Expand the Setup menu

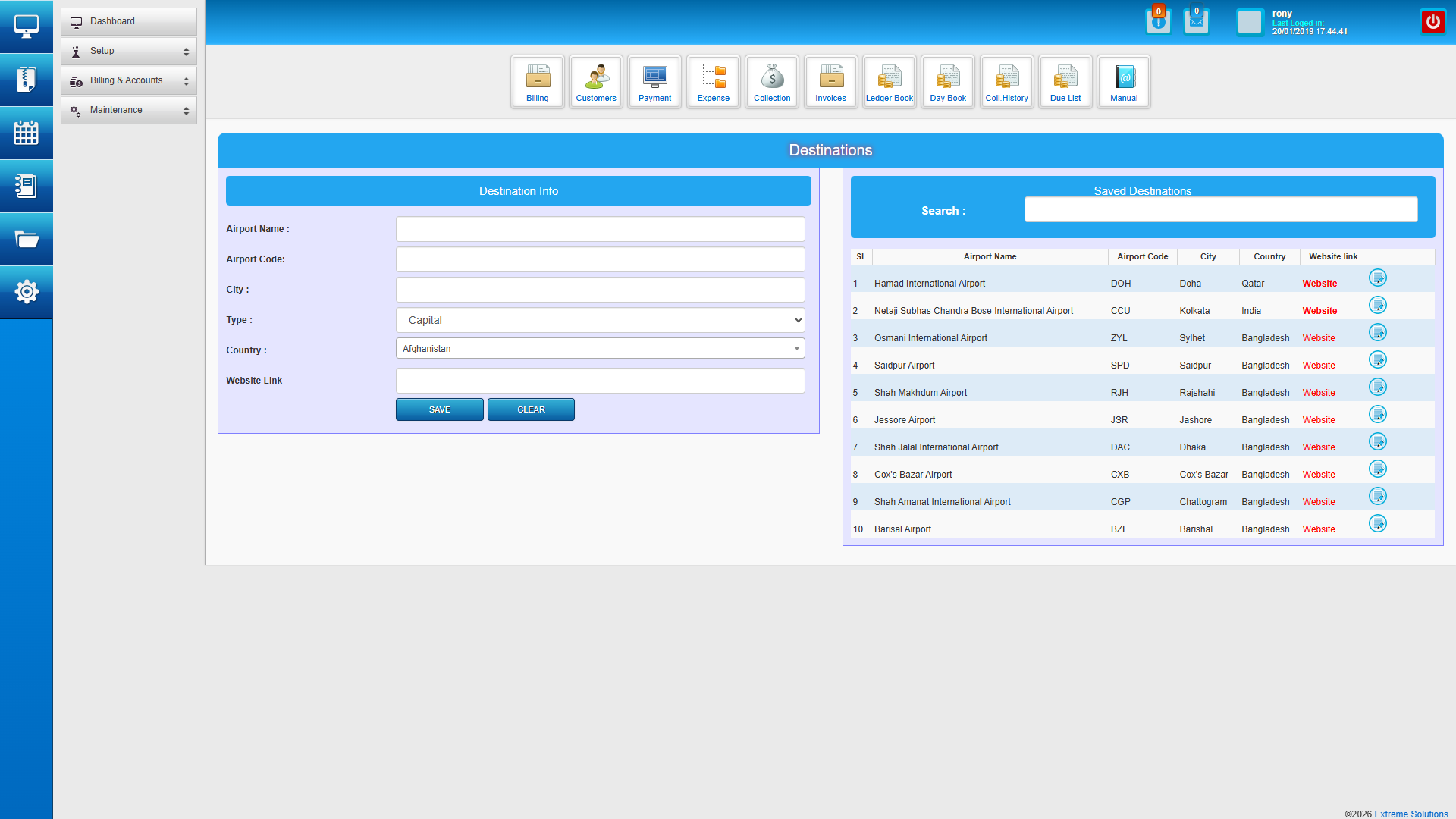click(x=129, y=51)
